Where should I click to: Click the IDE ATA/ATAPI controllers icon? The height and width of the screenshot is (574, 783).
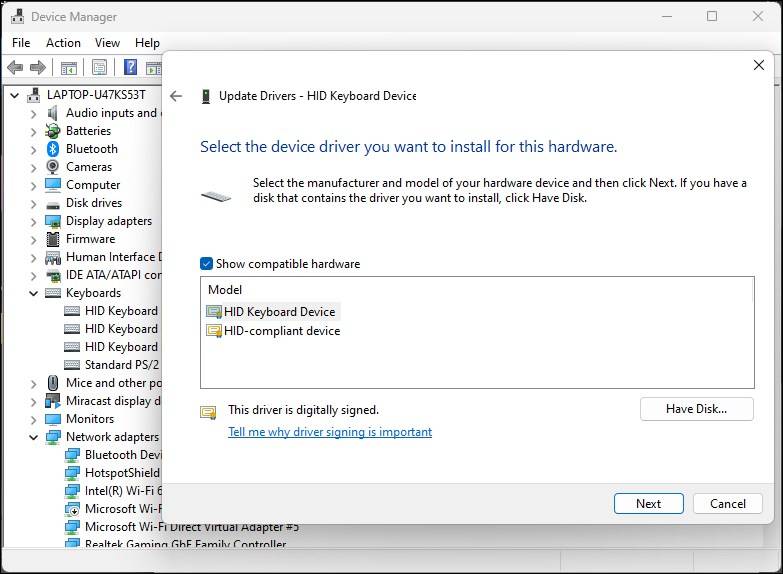click(53, 275)
